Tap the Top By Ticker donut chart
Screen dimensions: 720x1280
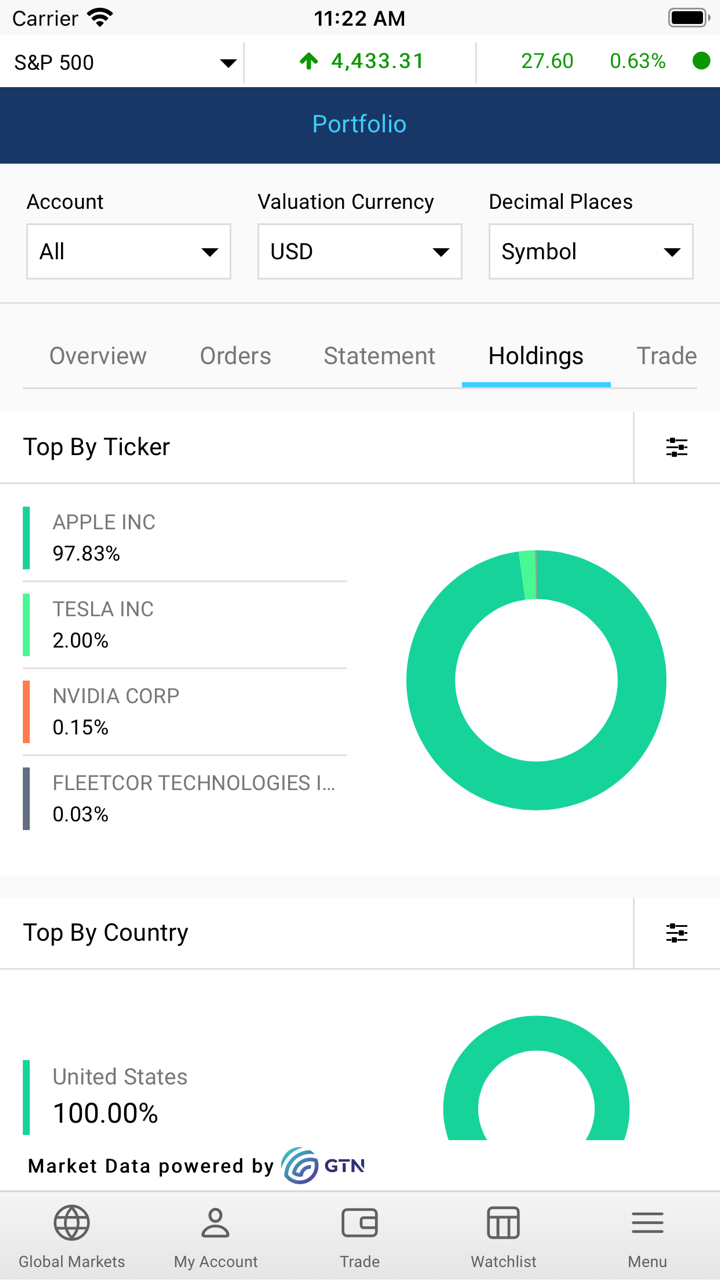coord(536,680)
